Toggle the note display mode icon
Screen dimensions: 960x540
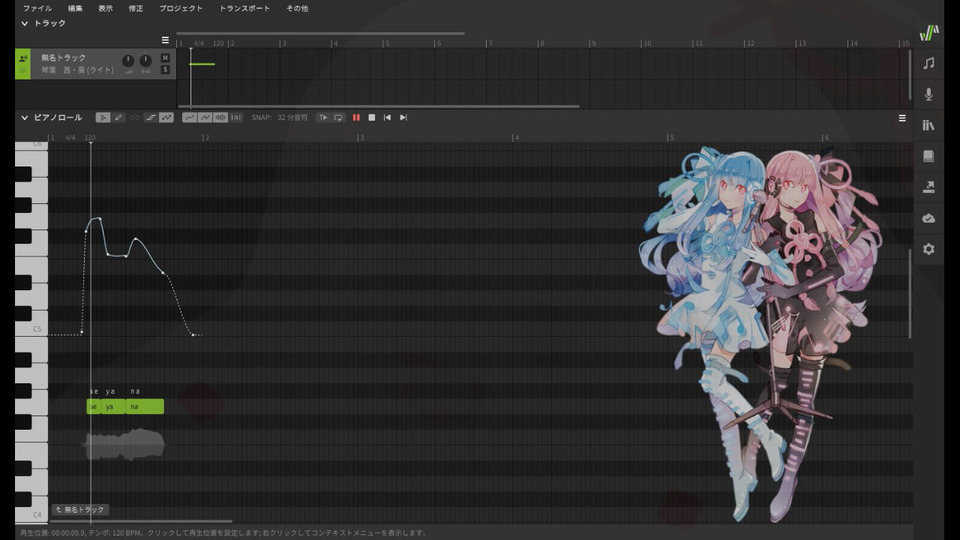(x=151, y=118)
